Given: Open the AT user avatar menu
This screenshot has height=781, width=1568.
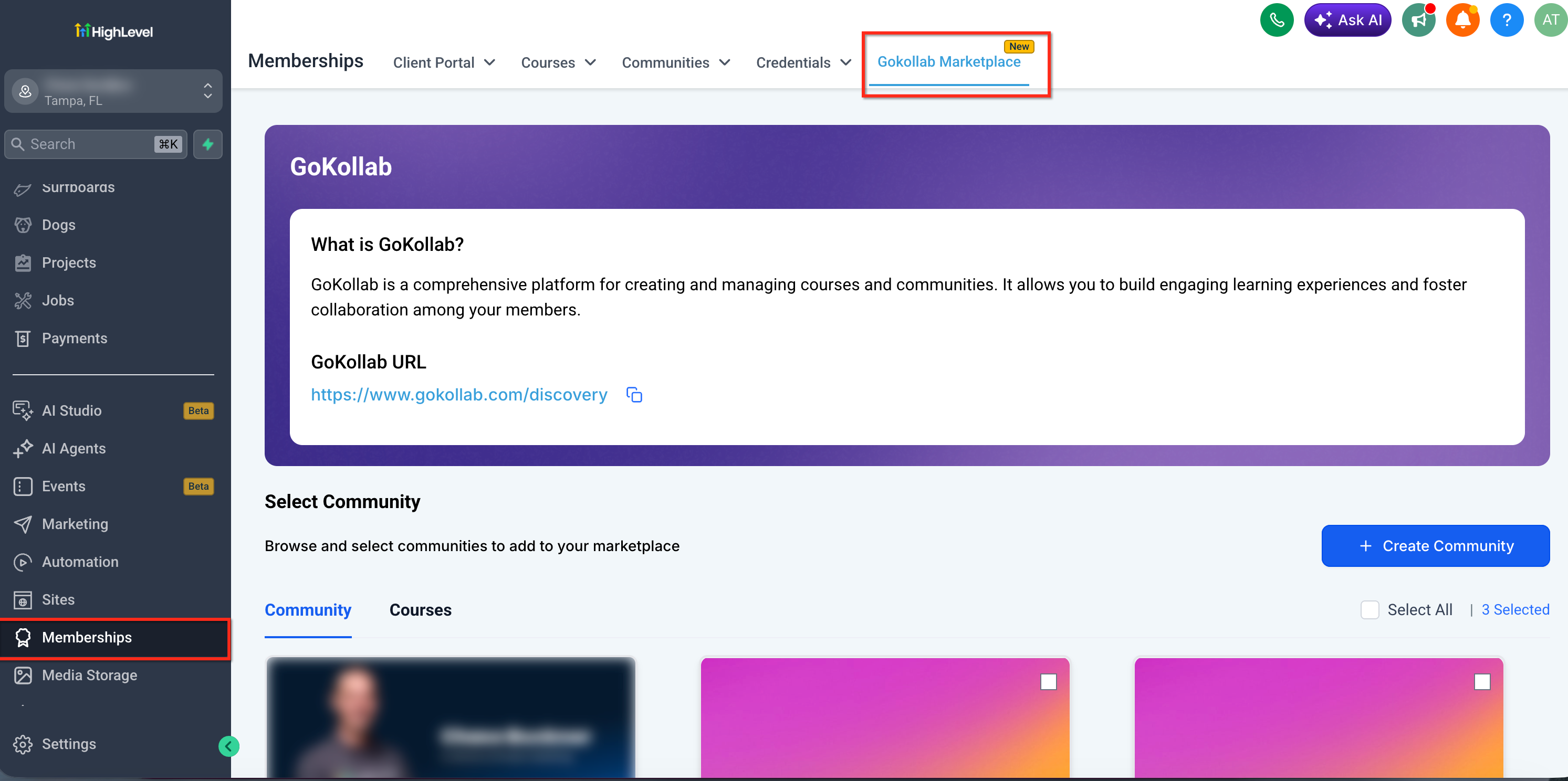Looking at the screenshot, I should (x=1550, y=20).
